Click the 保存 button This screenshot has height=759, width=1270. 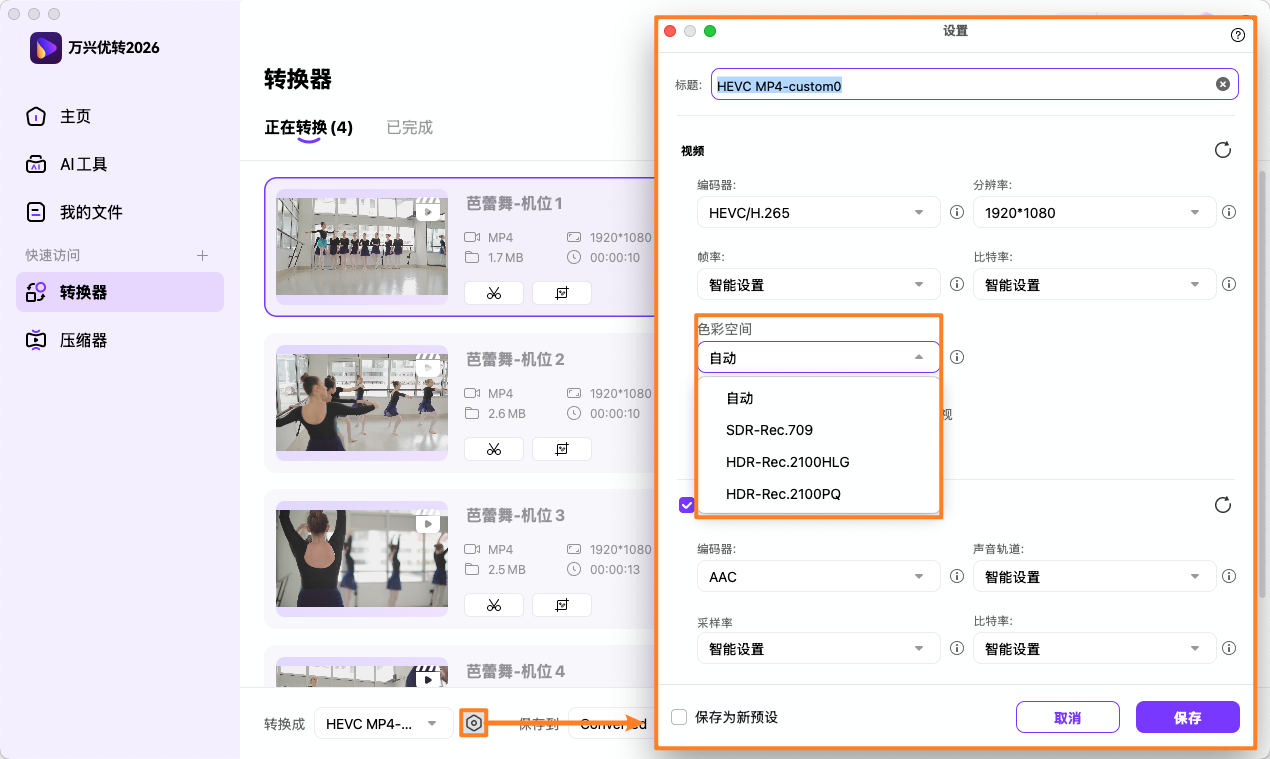point(1188,718)
